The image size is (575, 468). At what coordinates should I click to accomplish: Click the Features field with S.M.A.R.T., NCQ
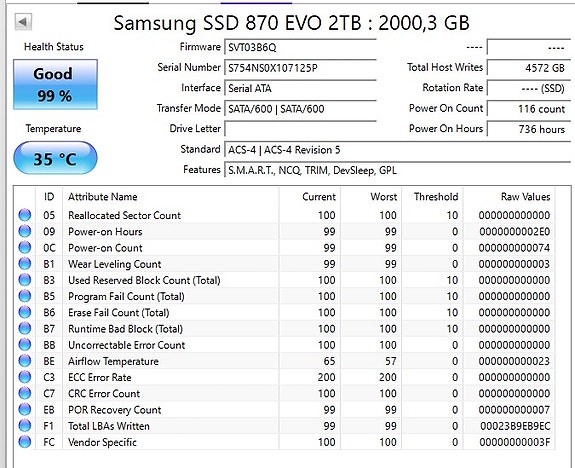[398, 170]
